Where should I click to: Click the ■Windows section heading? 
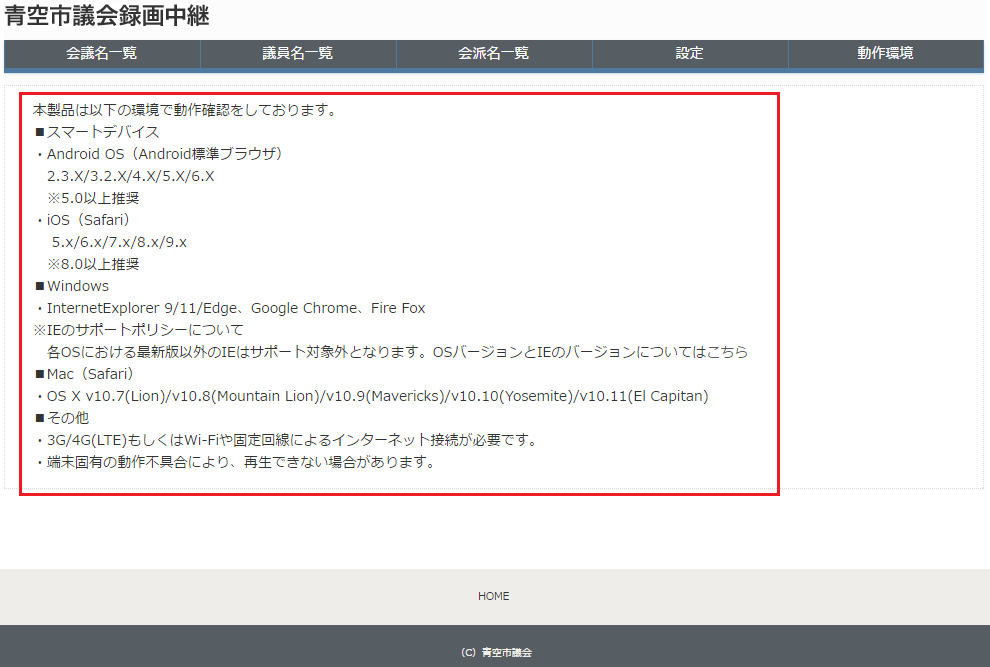[x=72, y=286]
